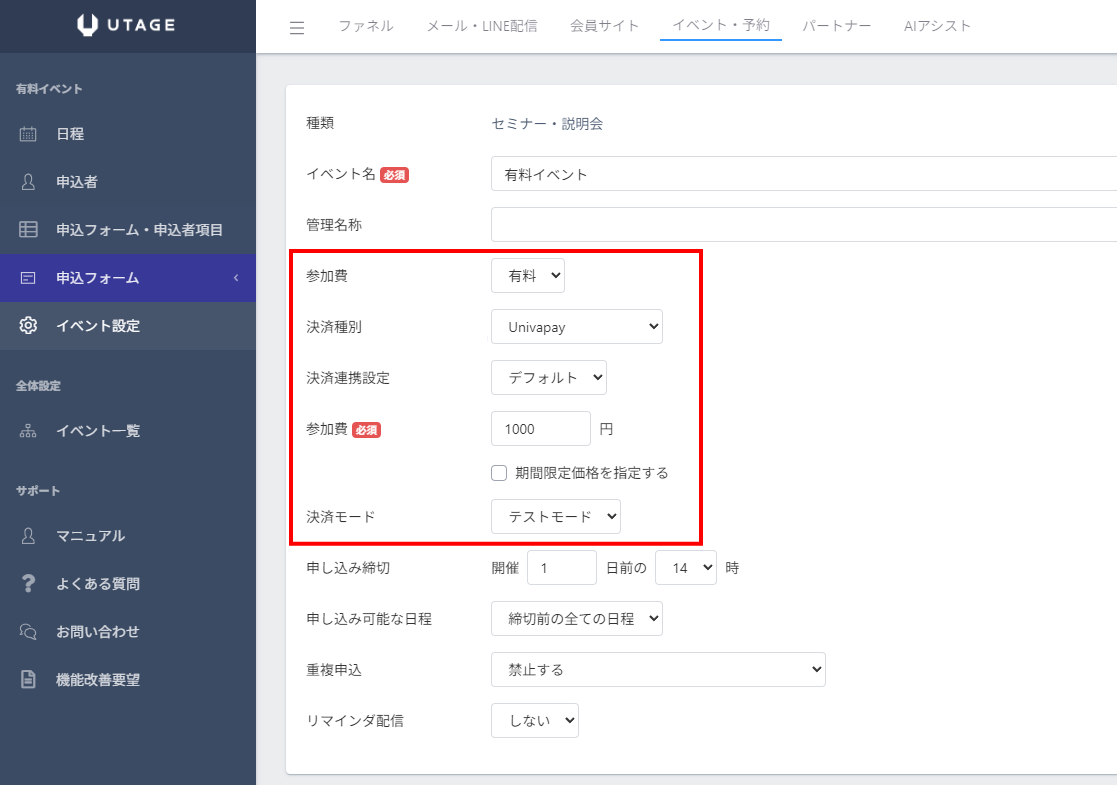Click the person icon beside 申込者
This screenshot has height=785, width=1117.
[x=28, y=182]
